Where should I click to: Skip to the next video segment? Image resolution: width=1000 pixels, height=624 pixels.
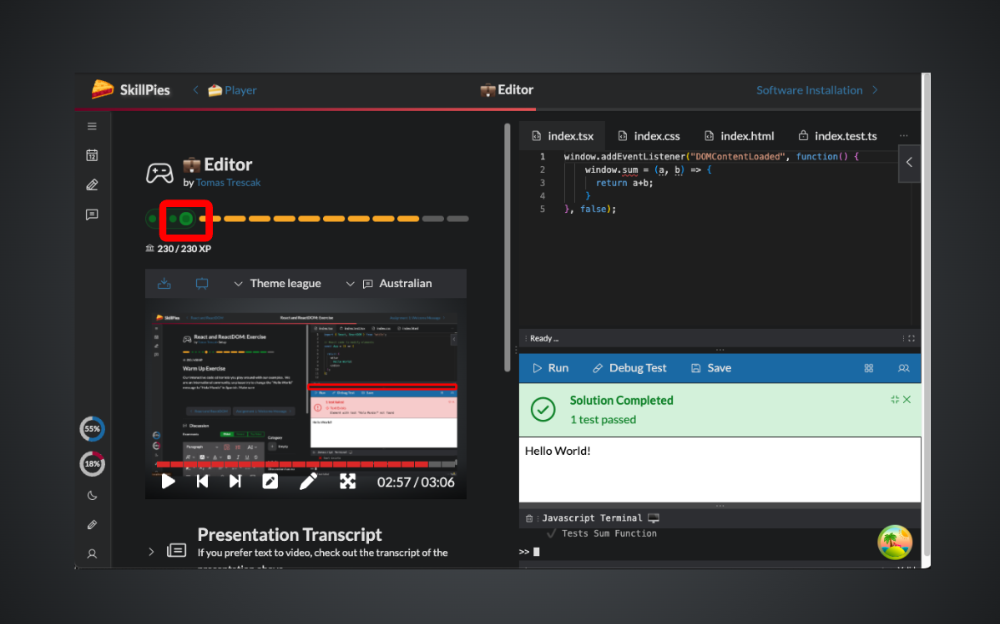click(x=235, y=482)
